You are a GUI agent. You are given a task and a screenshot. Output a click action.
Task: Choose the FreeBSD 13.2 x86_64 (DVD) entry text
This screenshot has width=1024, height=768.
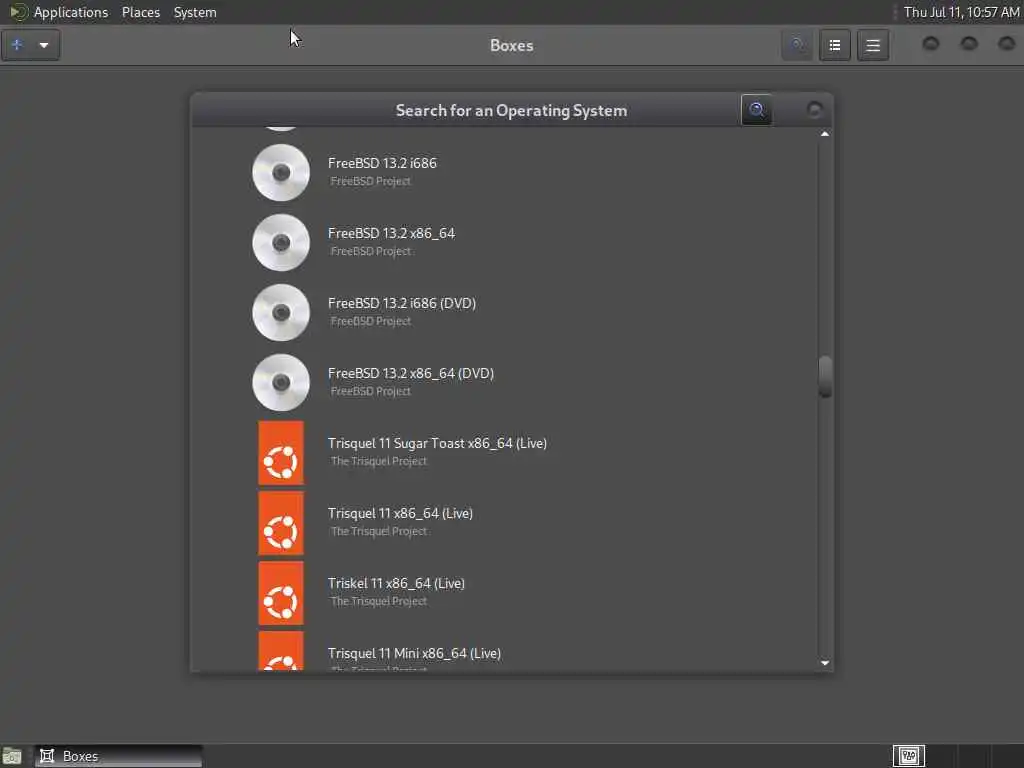(411, 373)
